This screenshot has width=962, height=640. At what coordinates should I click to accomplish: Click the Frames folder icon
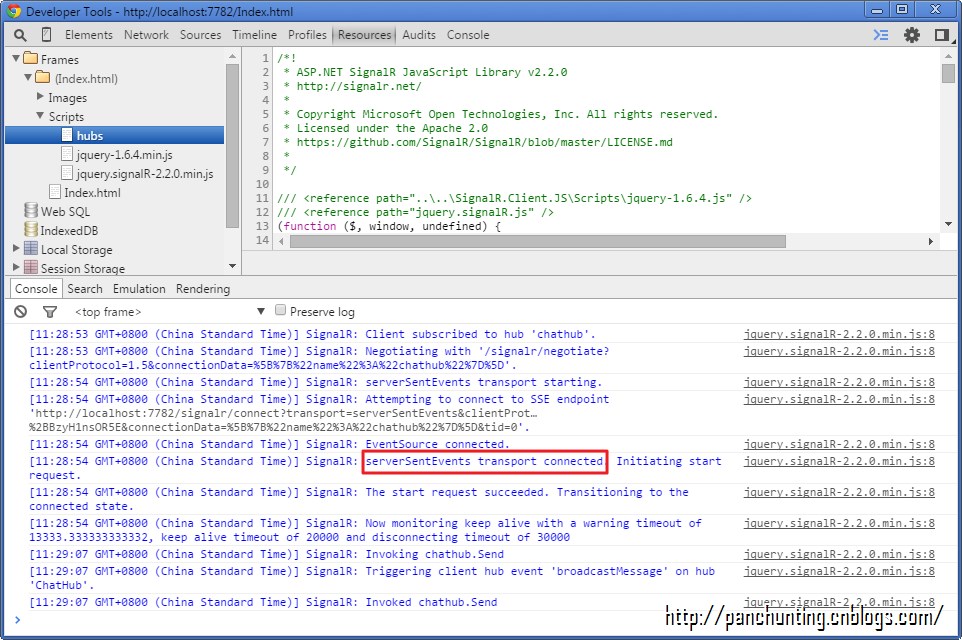click(x=31, y=59)
